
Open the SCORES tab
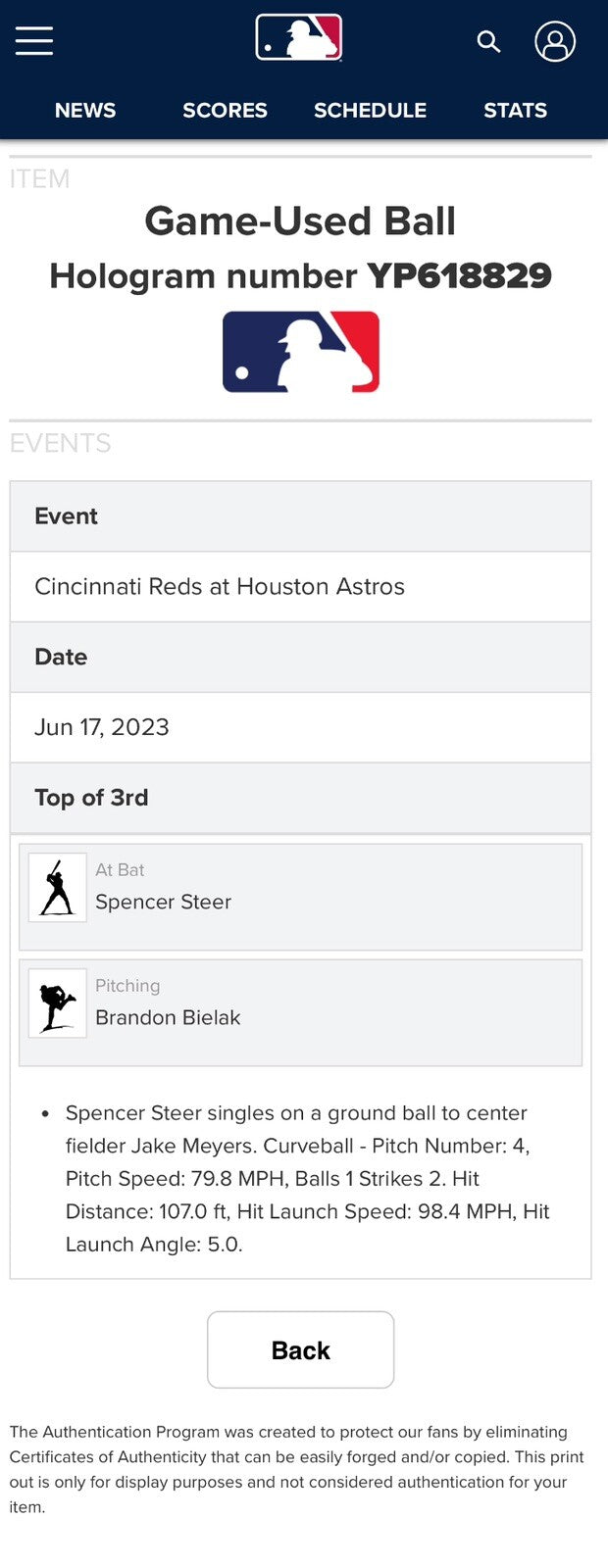[225, 111]
